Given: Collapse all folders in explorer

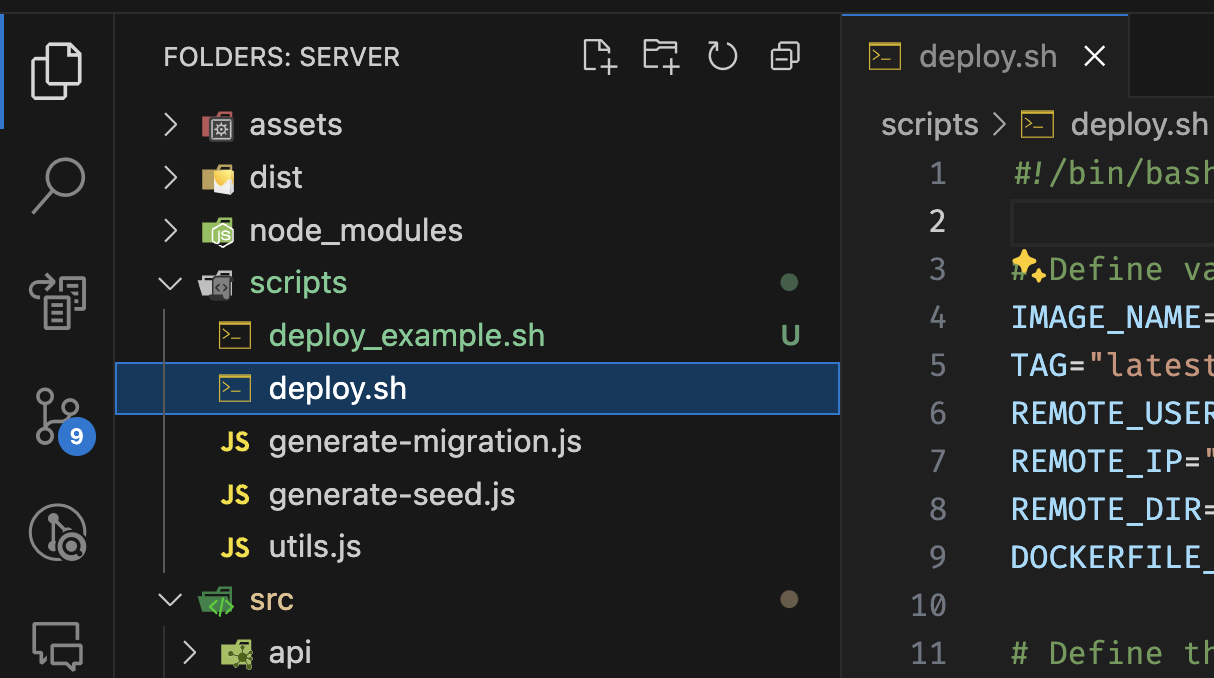Looking at the screenshot, I should coord(785,56).
